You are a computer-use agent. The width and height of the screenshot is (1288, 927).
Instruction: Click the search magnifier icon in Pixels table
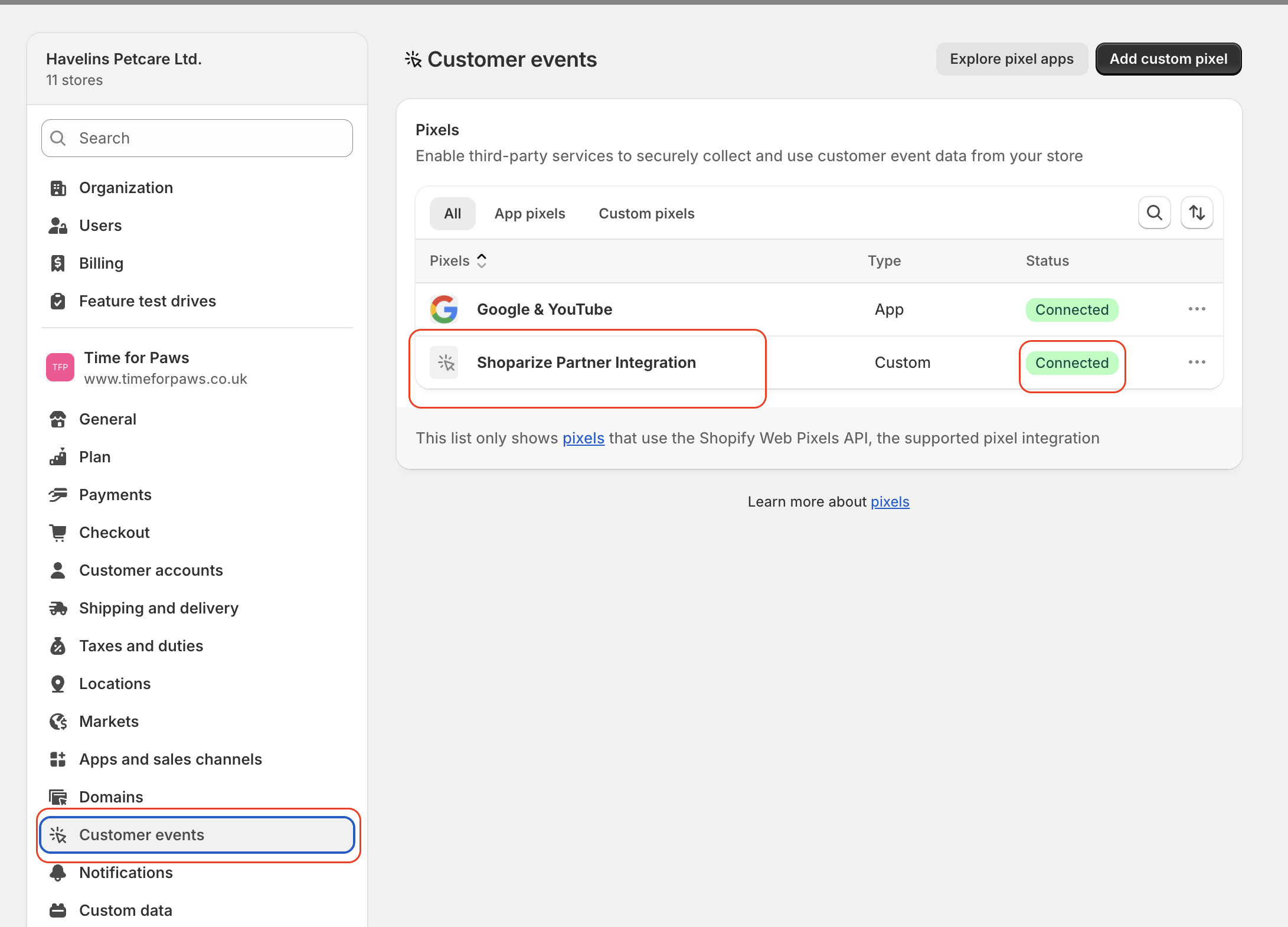click(x=1154, y=213)
